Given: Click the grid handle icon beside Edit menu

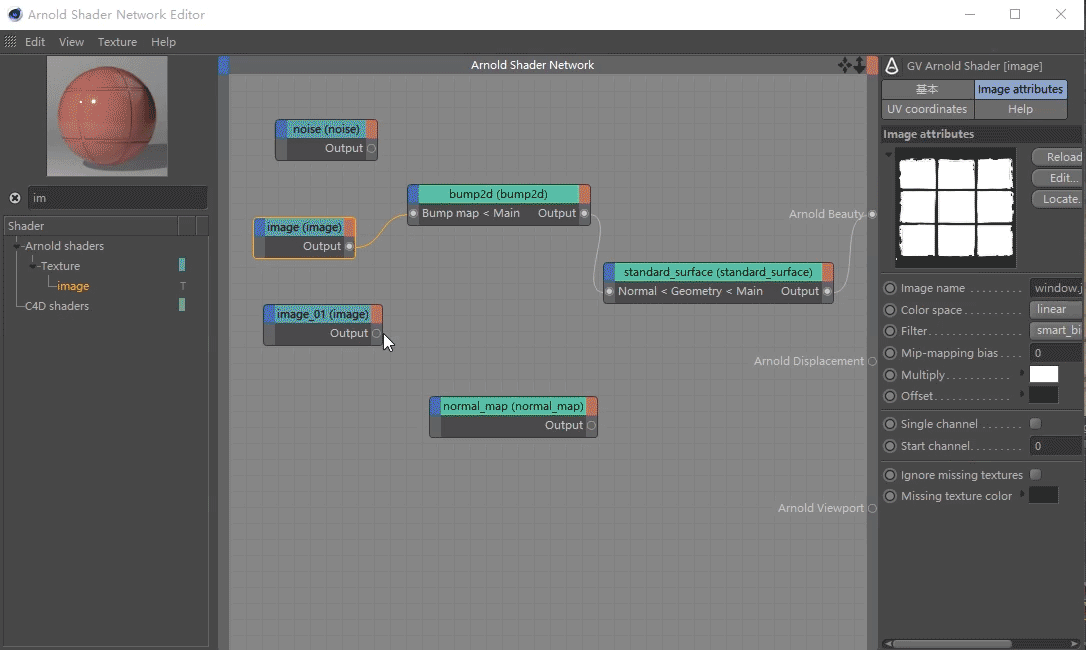Looking at the screenshot, I should coord(10,42).
